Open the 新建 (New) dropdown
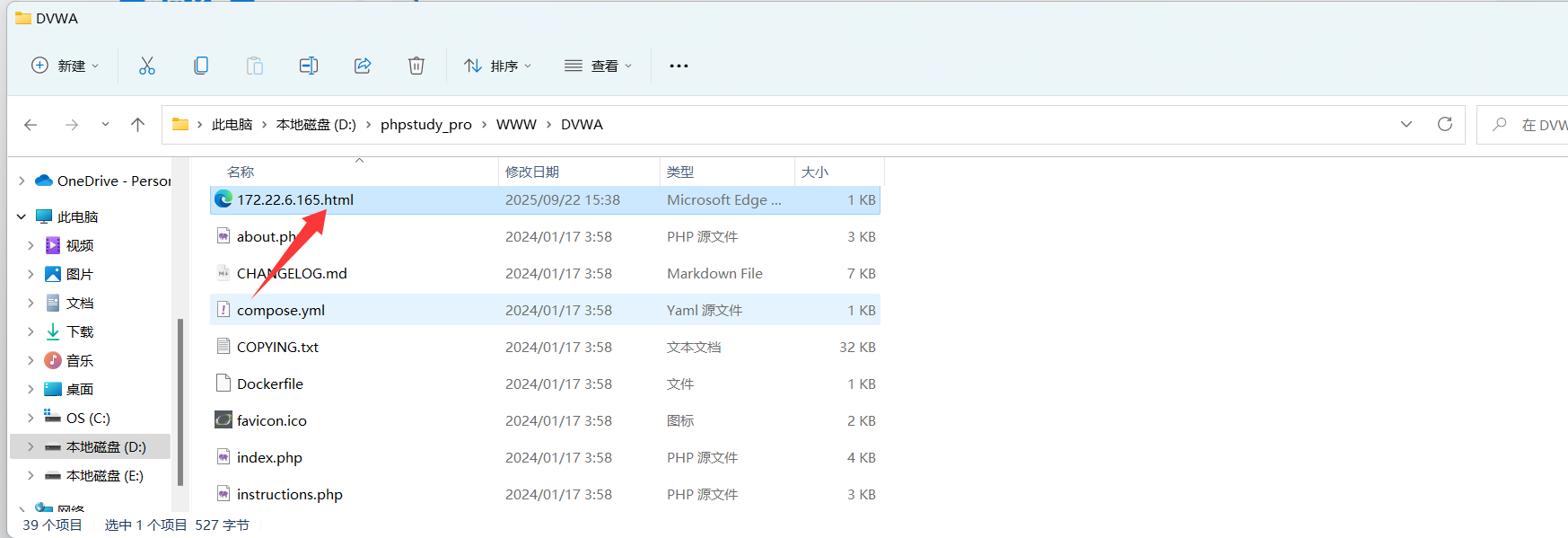The image size is (1568, 538). click(65, 66)
